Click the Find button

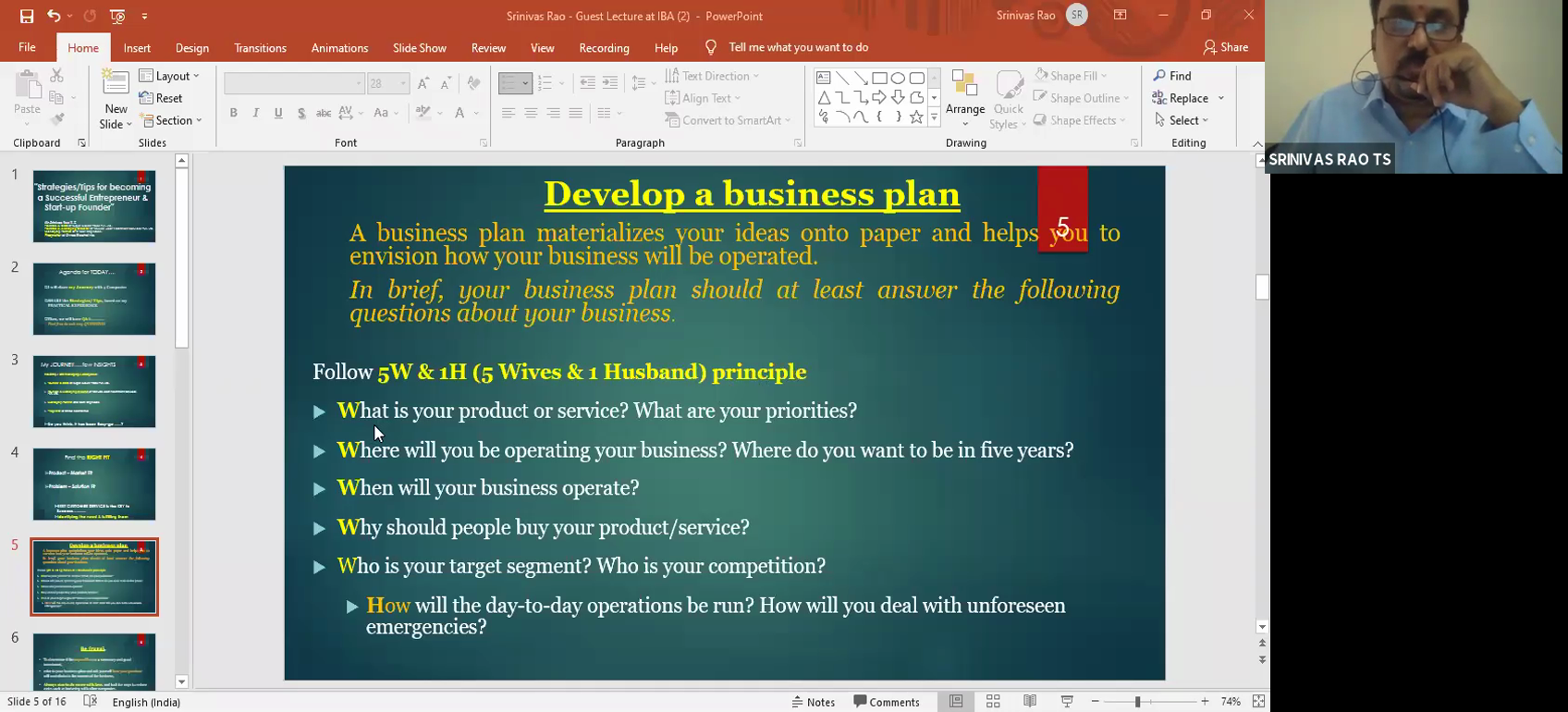(1172, 76)
